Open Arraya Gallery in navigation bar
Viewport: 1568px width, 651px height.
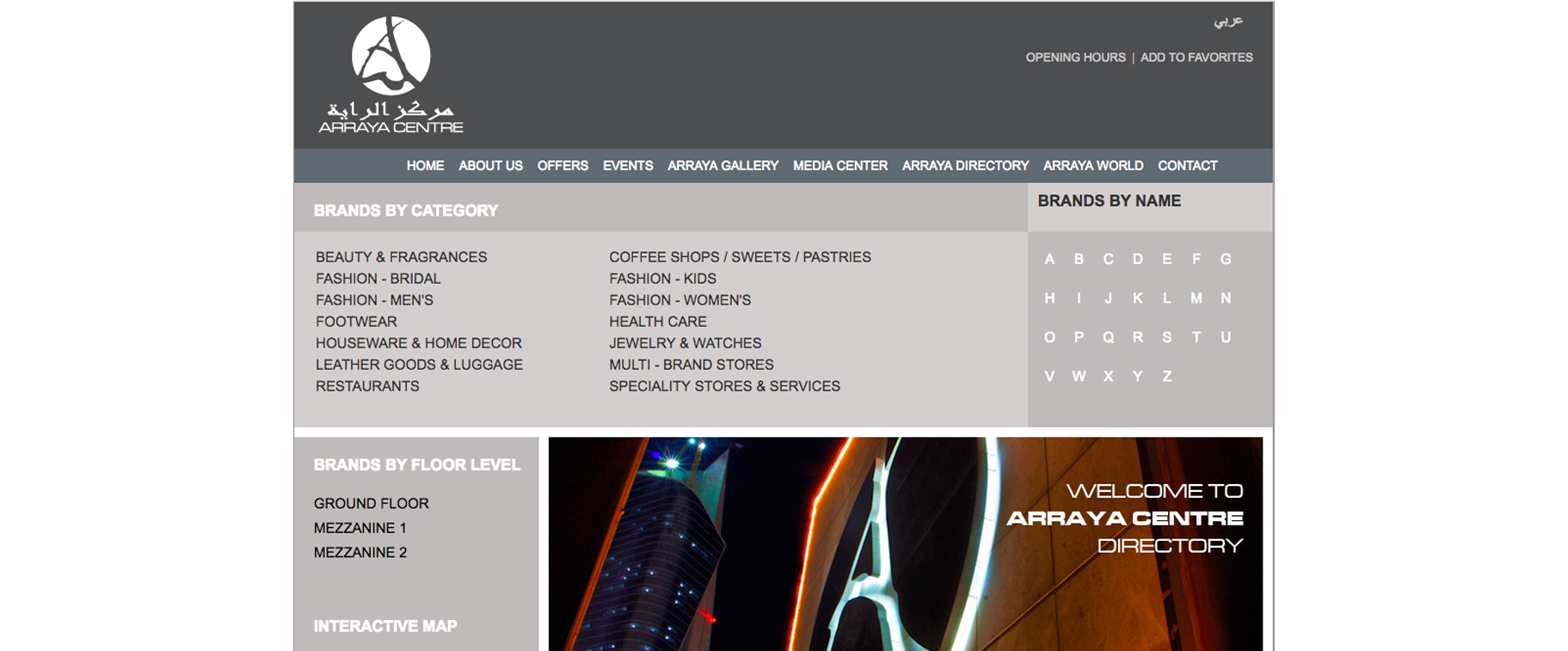[723, 166]
